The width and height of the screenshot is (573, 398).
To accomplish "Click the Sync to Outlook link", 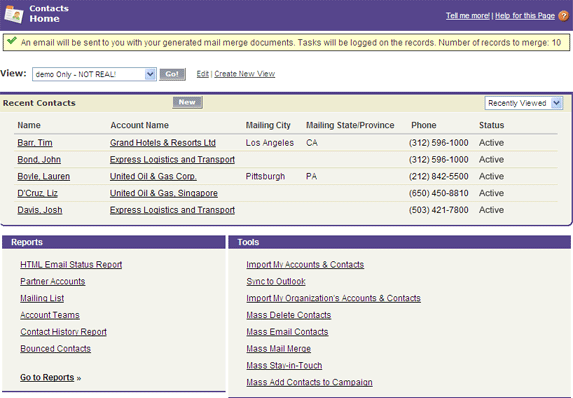I will click(276, 281).
